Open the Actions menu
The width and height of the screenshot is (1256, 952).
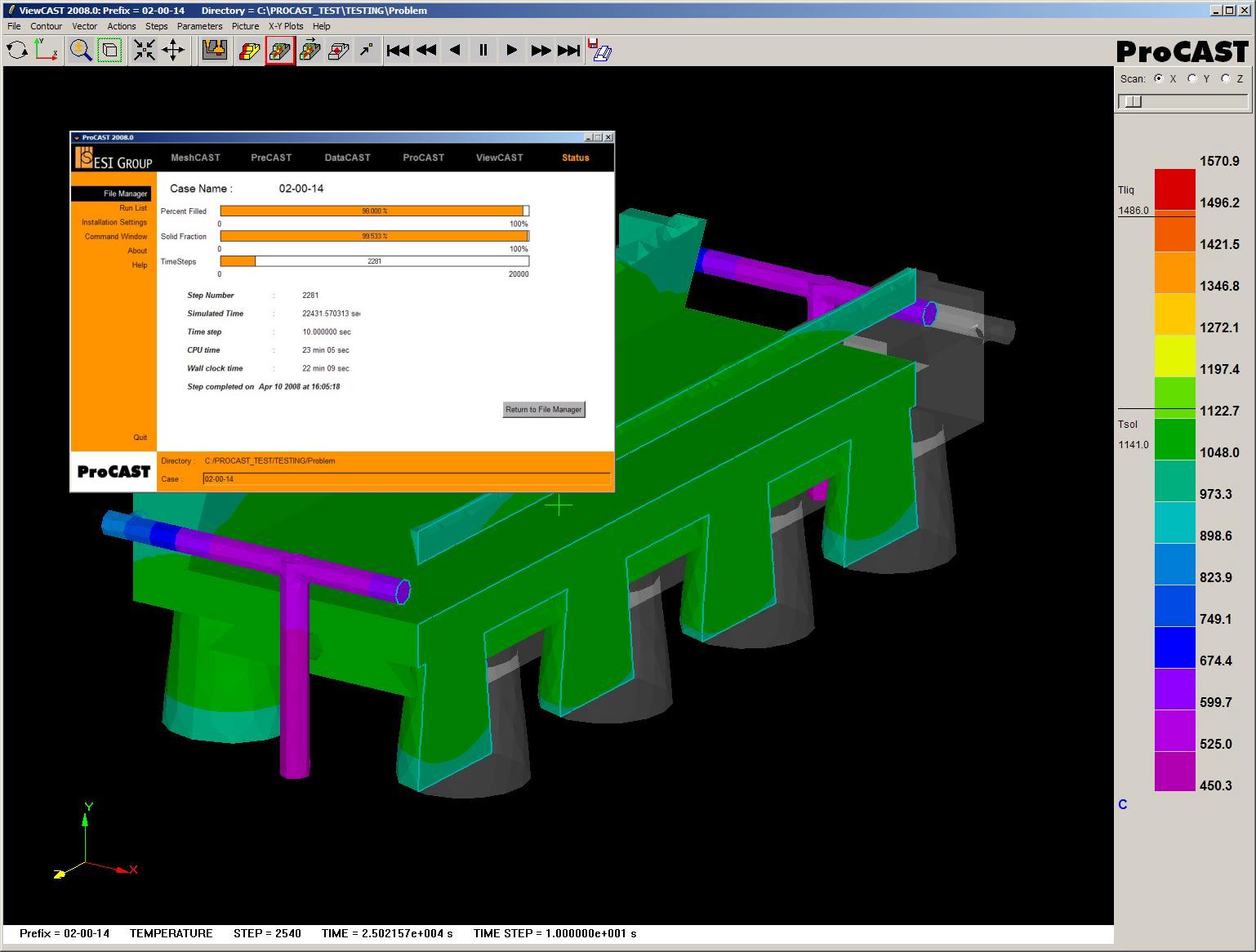coord(122,26)
